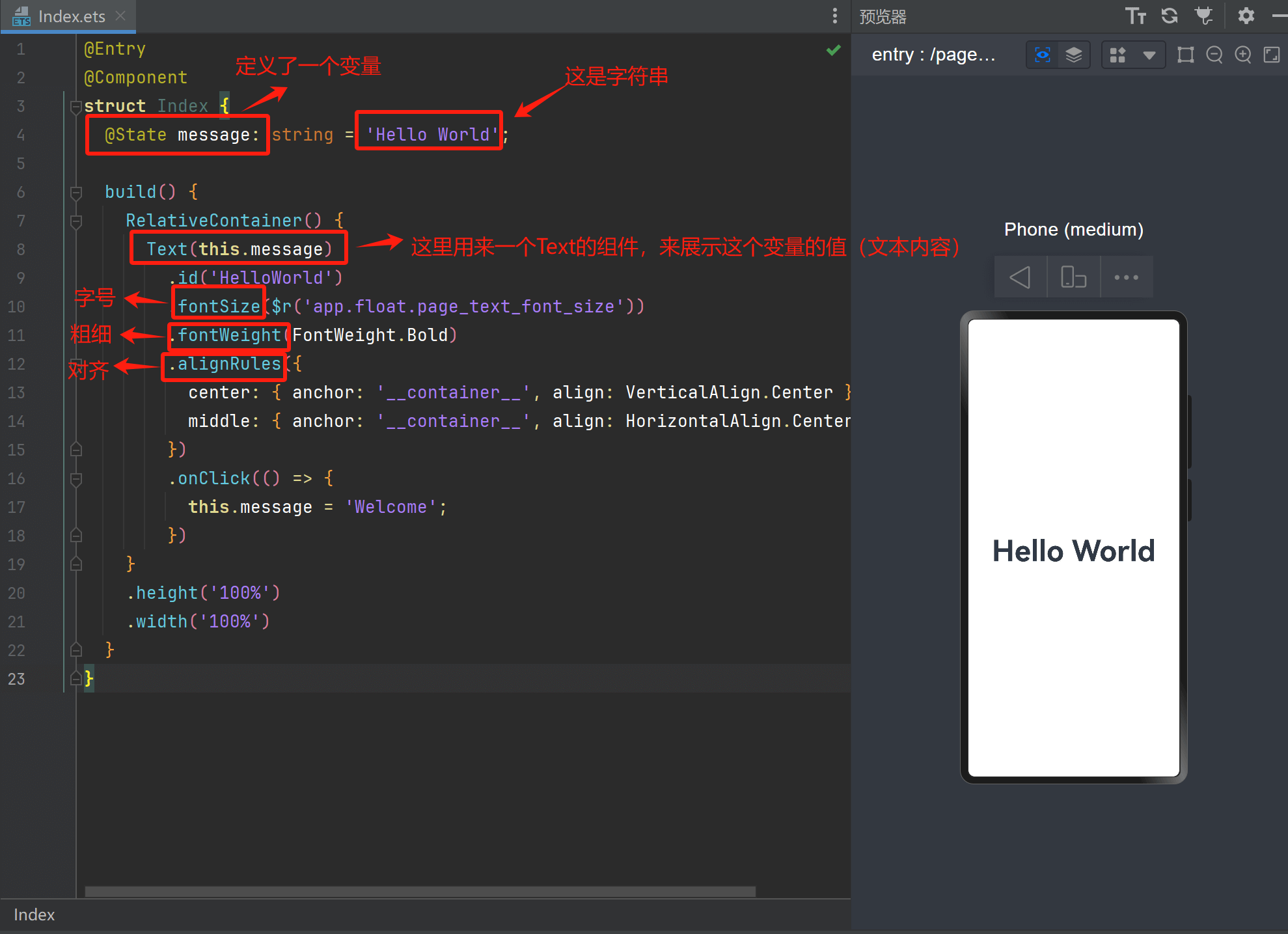Collapse the struct Index fold marker
Viewport: 1288px width, 934px height.
pyautogui.click(x=76, y=107)
